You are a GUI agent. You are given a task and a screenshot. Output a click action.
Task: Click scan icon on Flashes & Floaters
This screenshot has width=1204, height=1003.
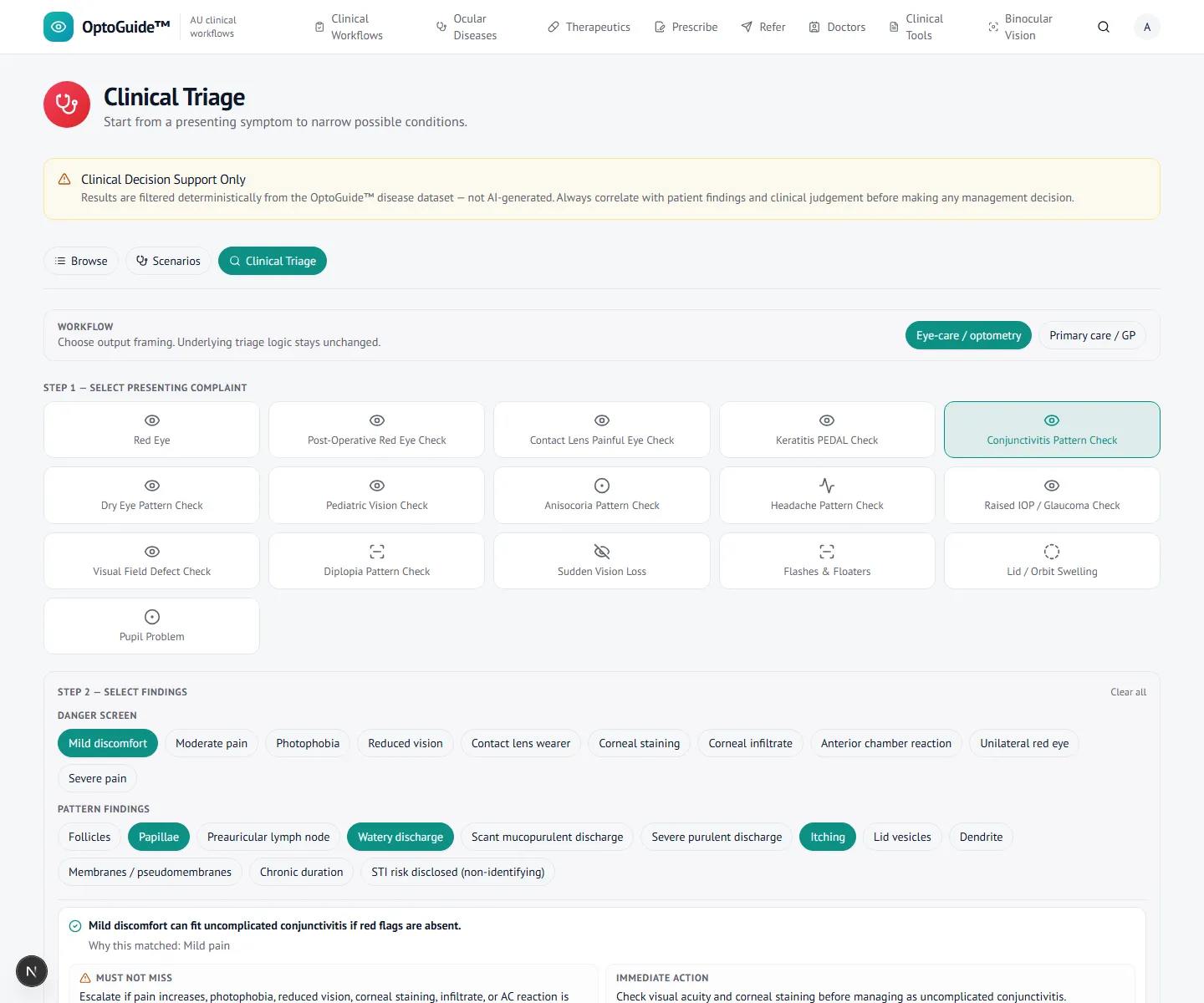[x=827, y=552]
